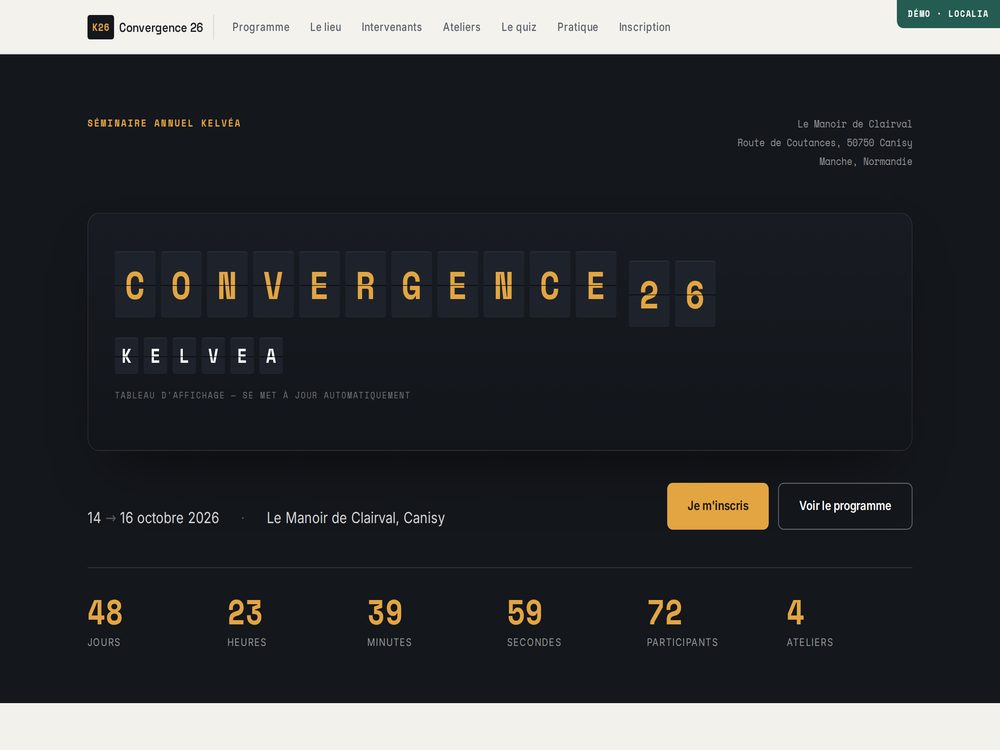The width and height of the screenshot is (1000, 750).
Task: Click the 72 PARTICIPANTS statistic
Action: 682,622
